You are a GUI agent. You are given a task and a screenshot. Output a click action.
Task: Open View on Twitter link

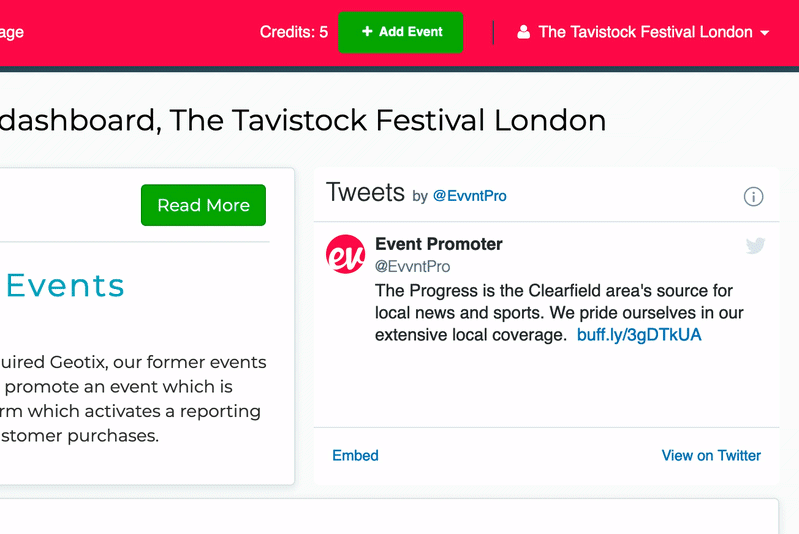711,456
